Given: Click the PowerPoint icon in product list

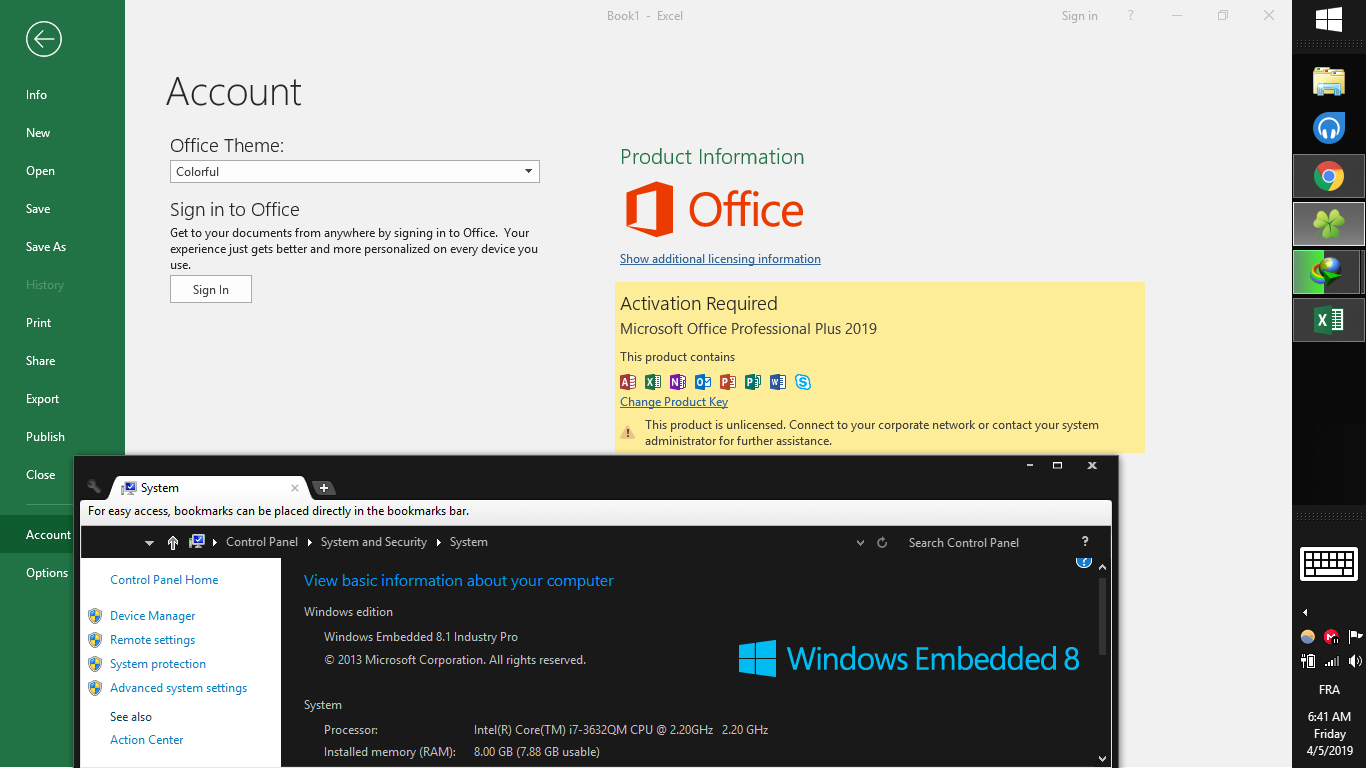Looking at the screenshot, I should click(728, 382).
